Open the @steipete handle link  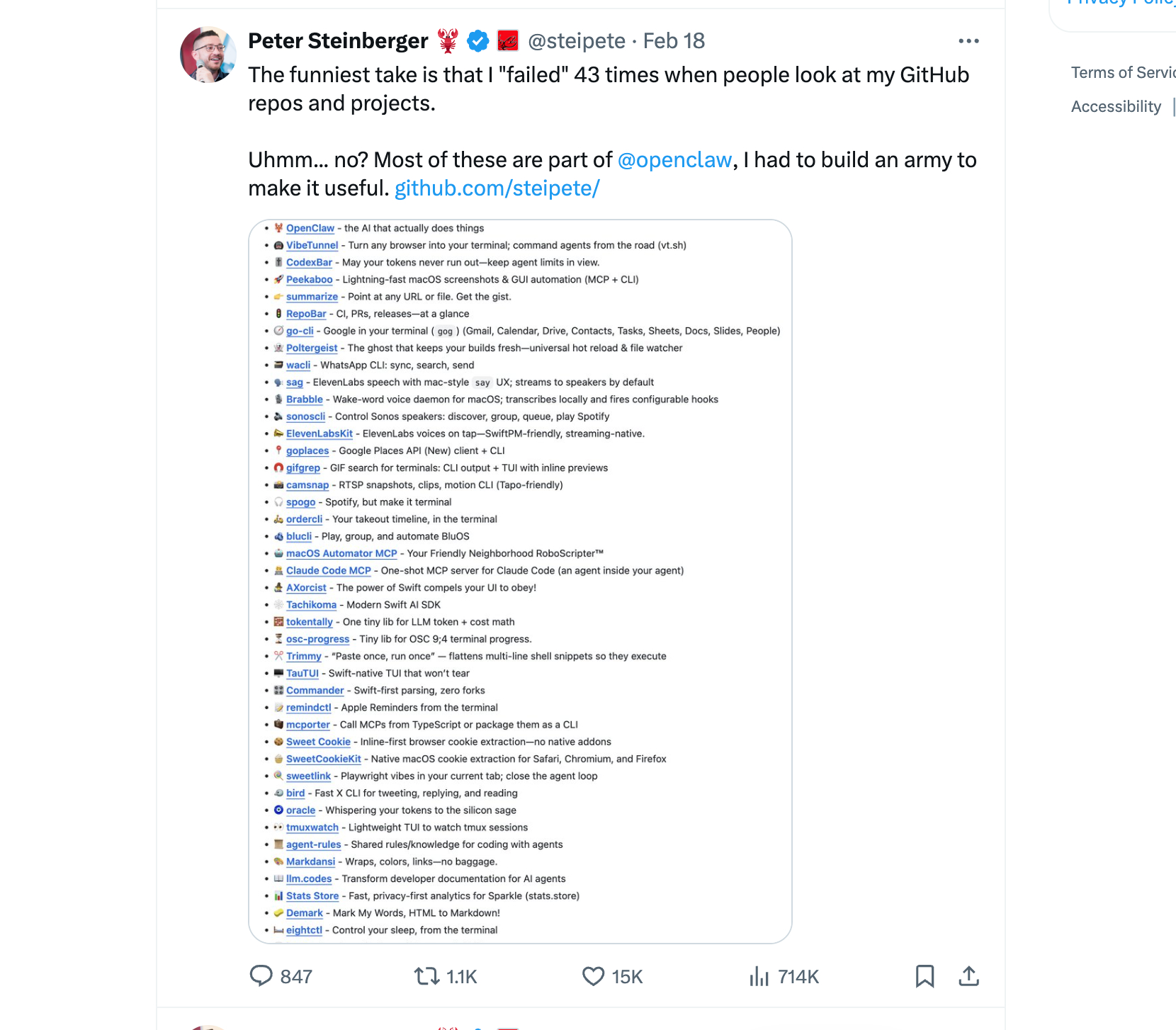(x=577, y=41)
